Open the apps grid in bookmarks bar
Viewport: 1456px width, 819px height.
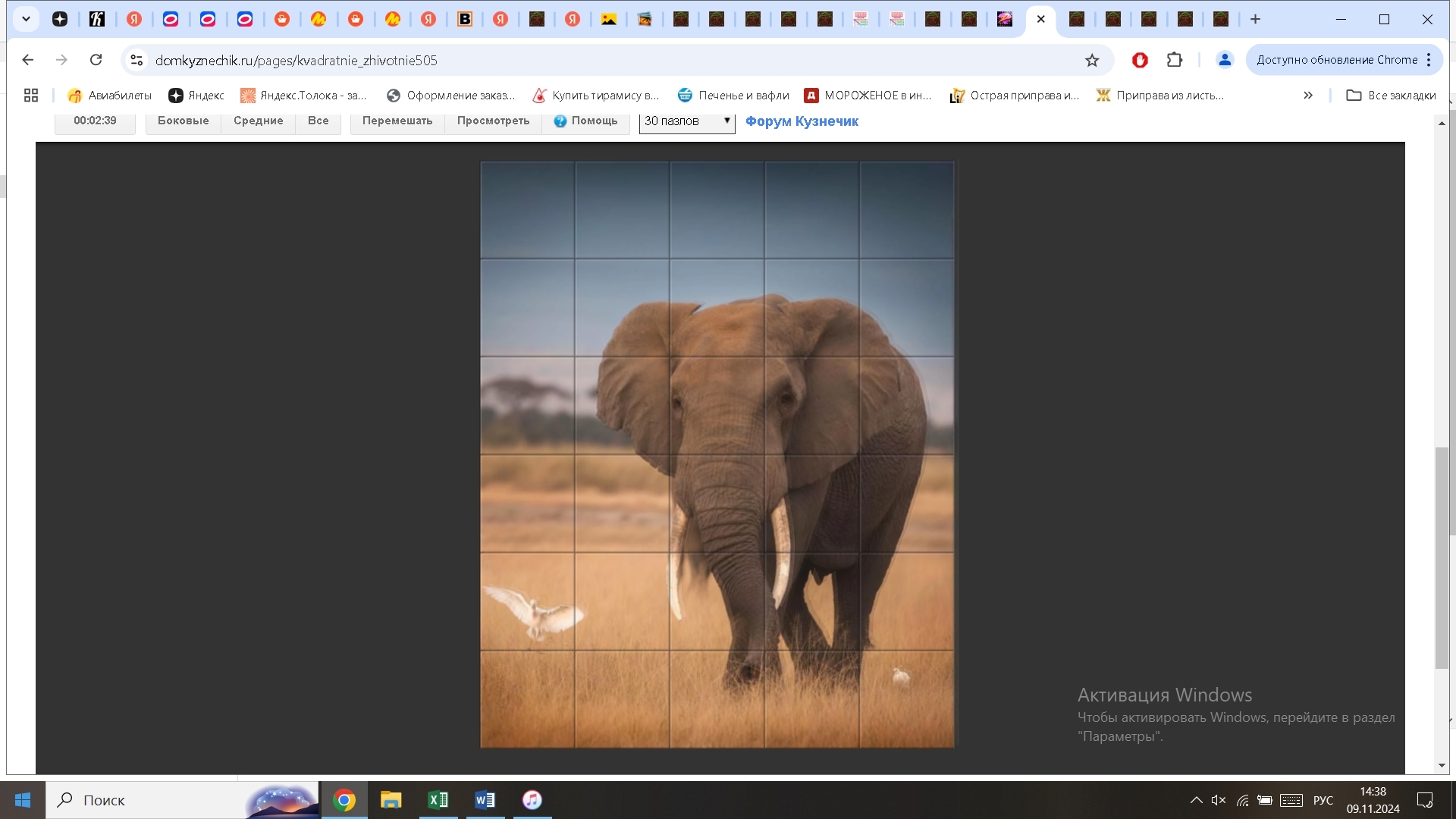(31, 96)
